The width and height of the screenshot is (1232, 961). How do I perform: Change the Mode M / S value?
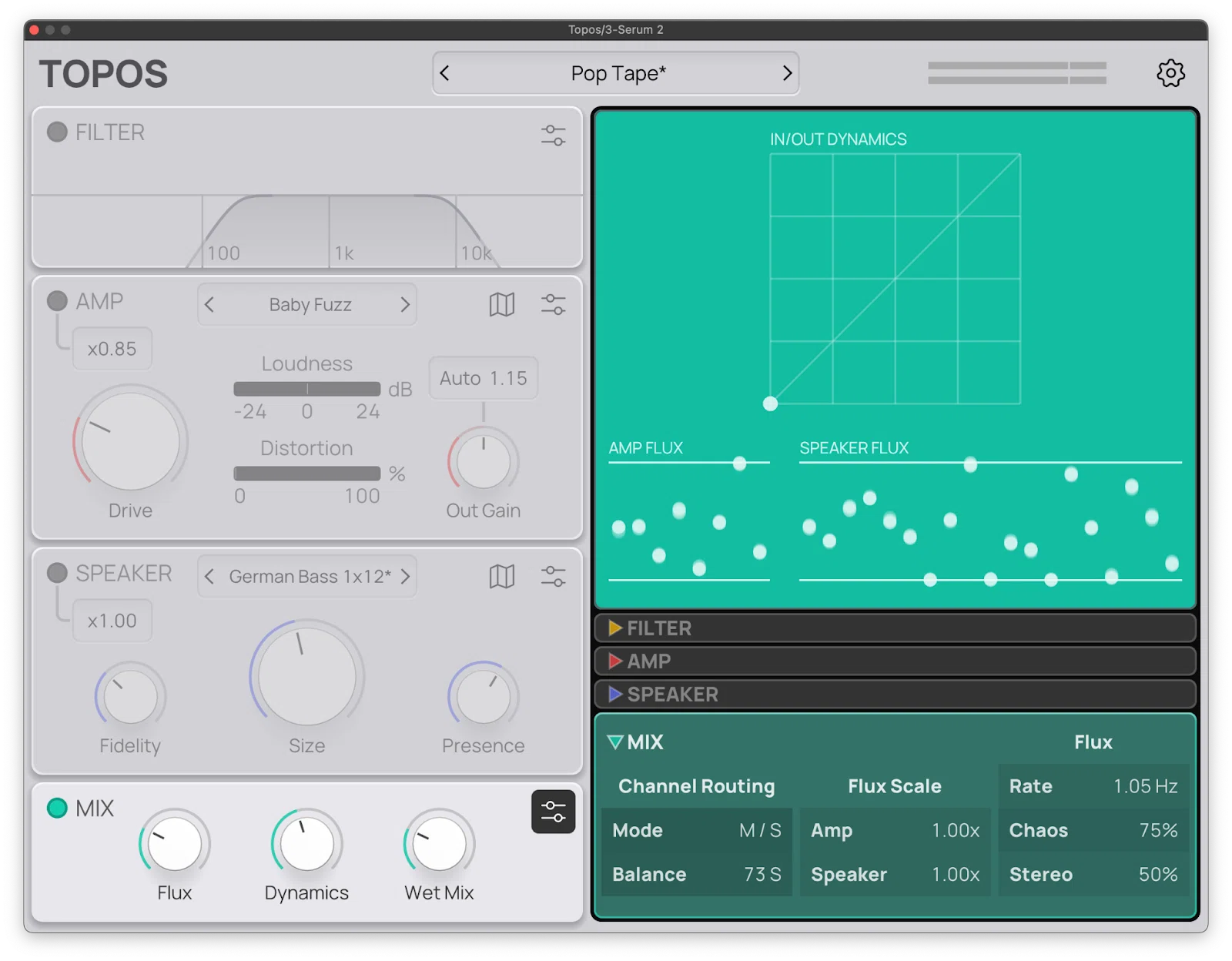(759, 830)
